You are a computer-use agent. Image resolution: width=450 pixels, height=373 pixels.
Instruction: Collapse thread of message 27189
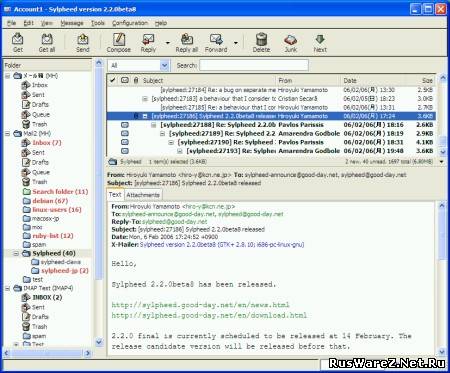(x=162, y=133)
